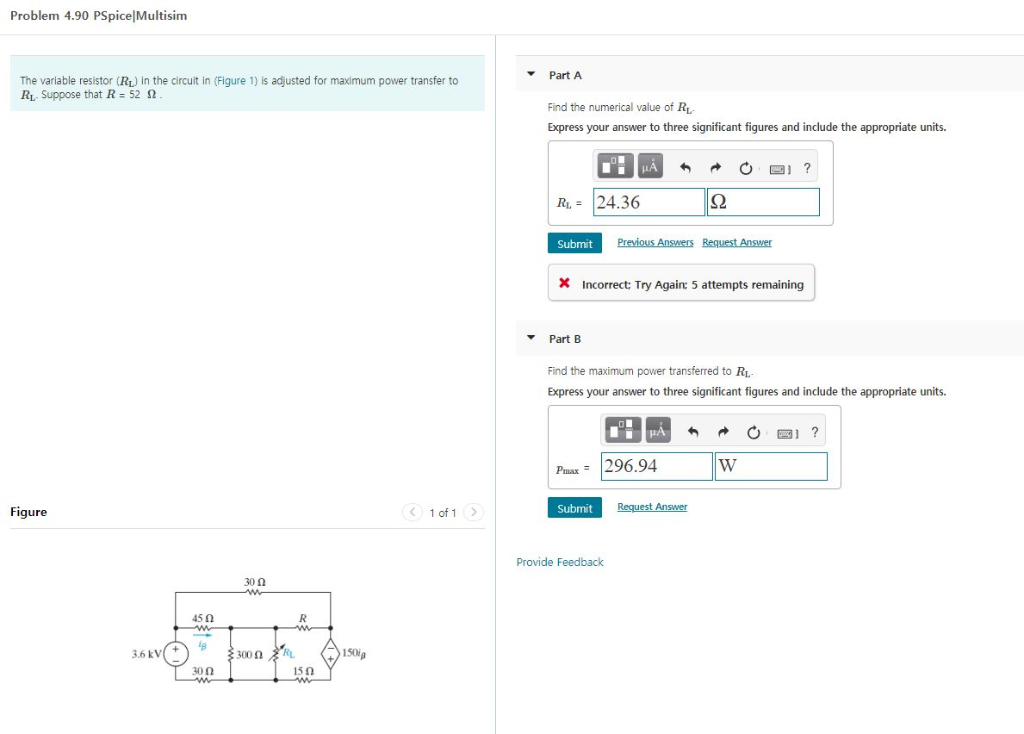The width and height of the screenshot is (1024, 734).
Task: Open Provide Feedback
Action: 559,562
